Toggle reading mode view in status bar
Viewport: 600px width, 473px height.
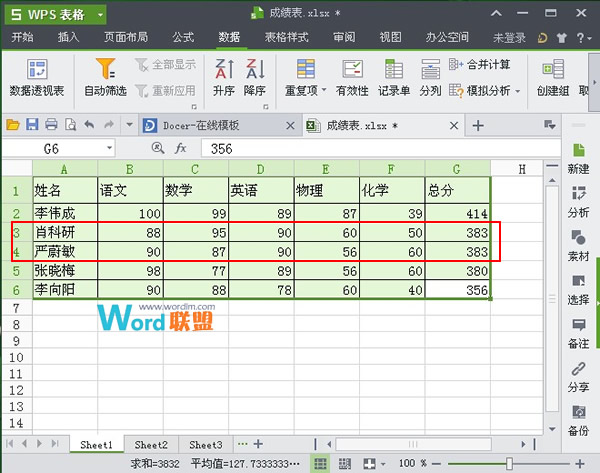[369, 464]
